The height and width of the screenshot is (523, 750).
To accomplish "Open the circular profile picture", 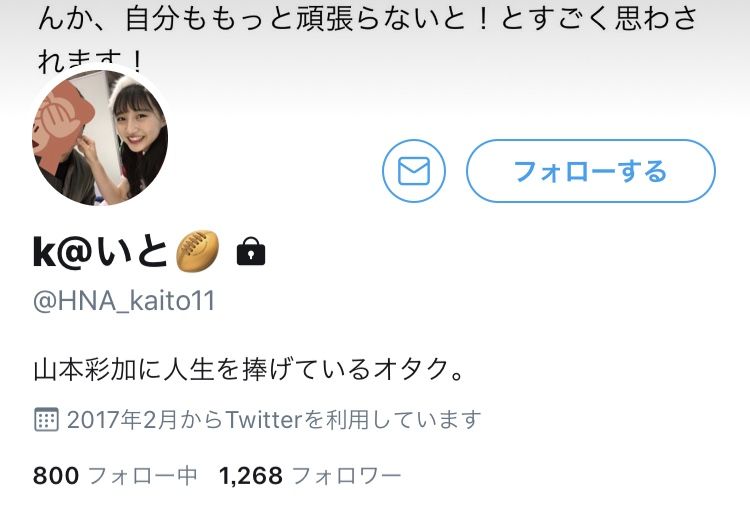I will coord(100,137).
